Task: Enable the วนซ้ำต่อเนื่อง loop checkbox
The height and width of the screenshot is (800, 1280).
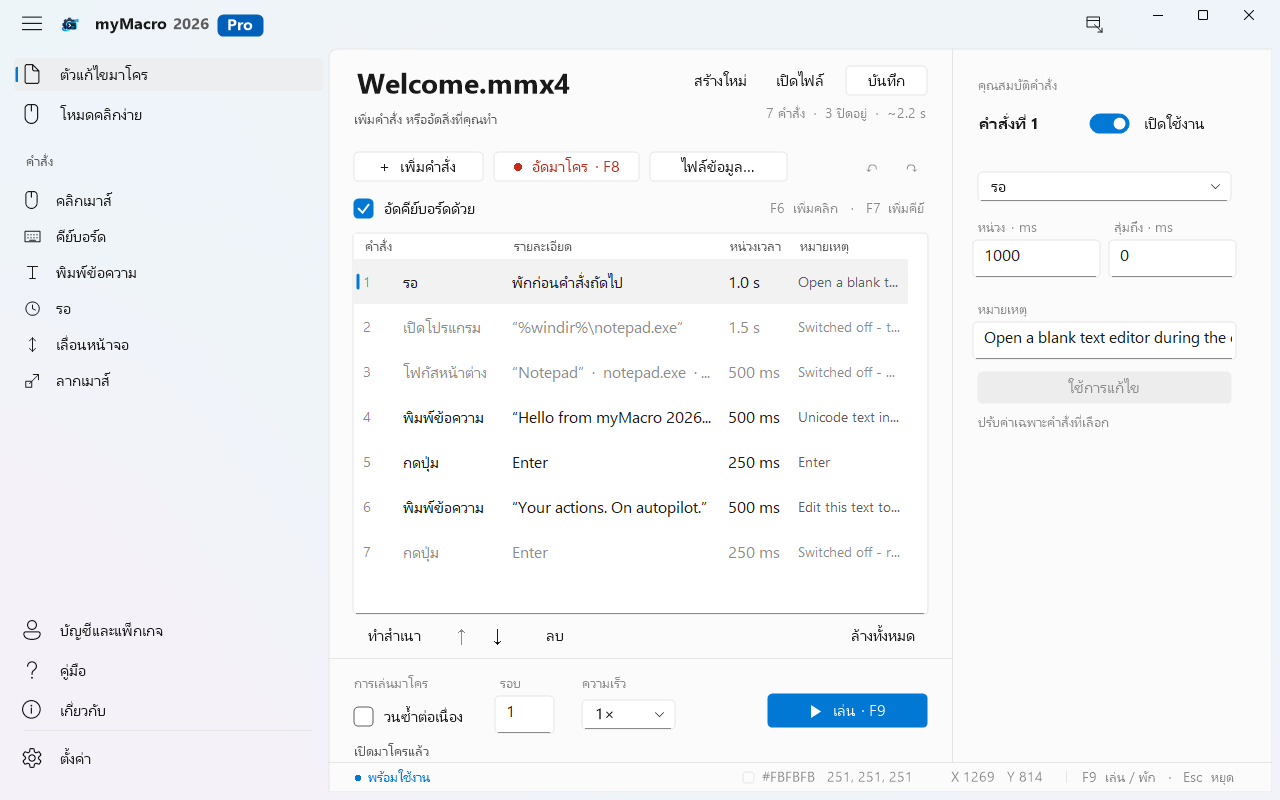Action: point(364,717)
